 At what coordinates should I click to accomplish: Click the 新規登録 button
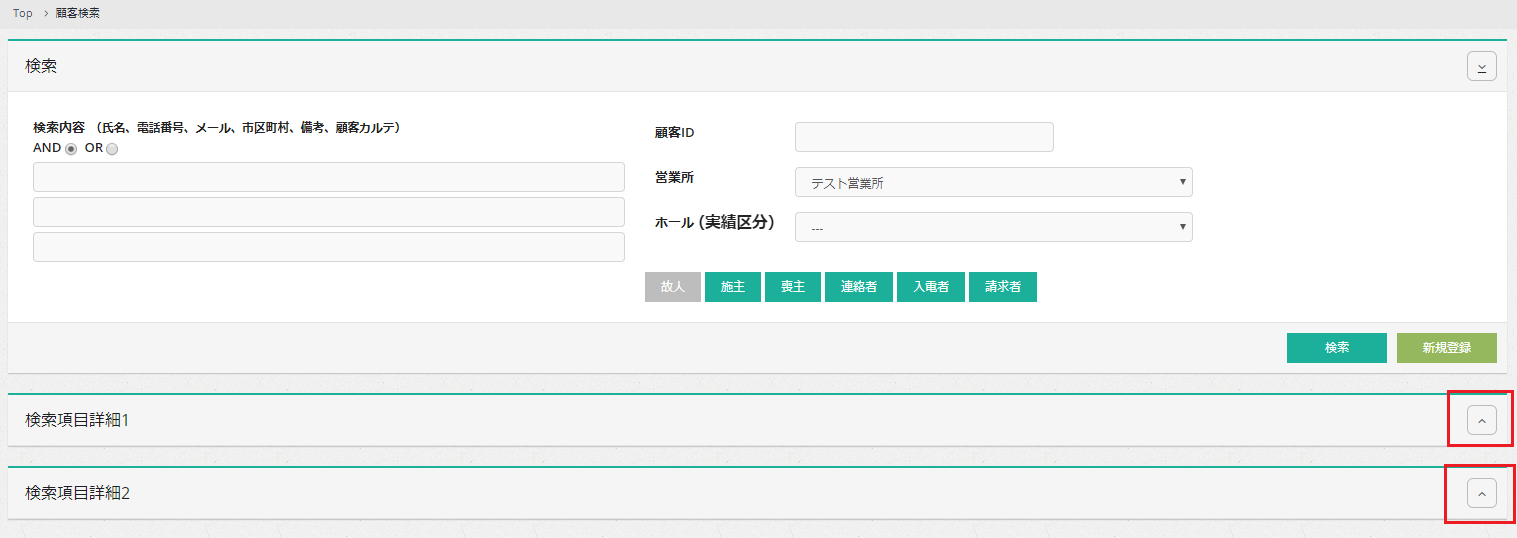pyautogui.click(x=1446, y=348)
